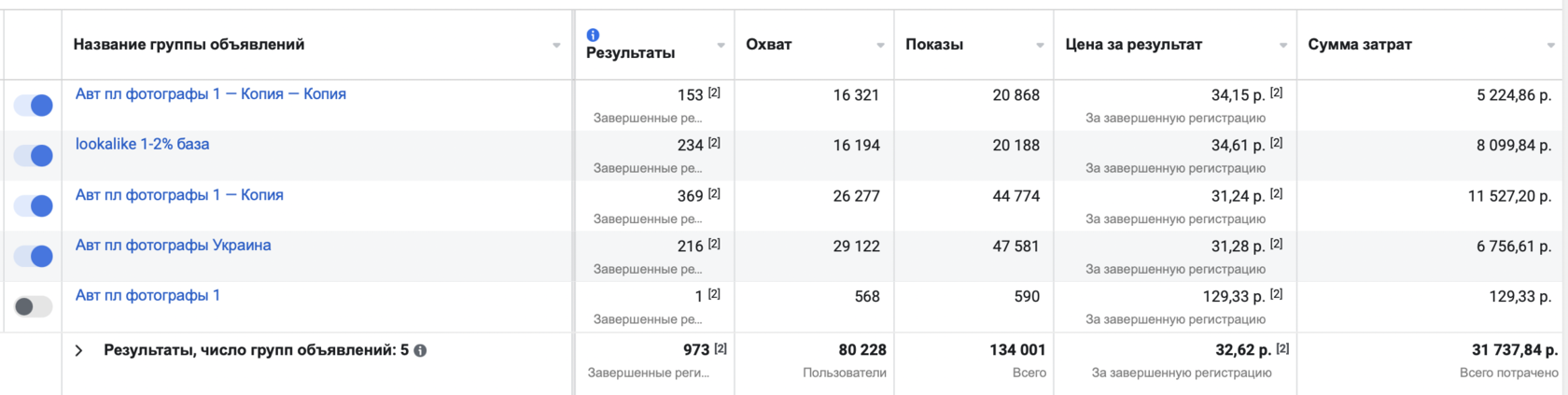The height and width of the screenshot is (395, 1568).
Task: Open the lookalike 1-2% база ad set
Action: (x=142, y=144)
